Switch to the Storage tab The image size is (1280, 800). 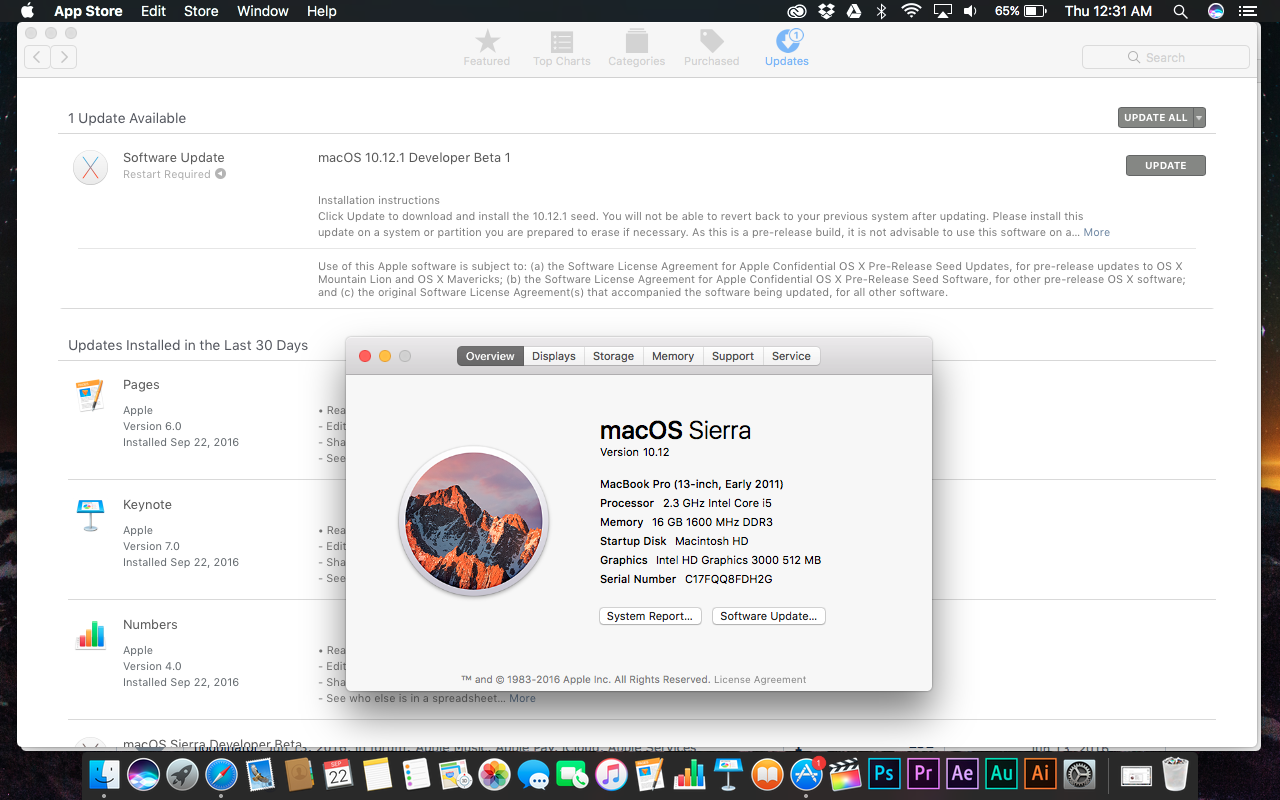[613, 356]
